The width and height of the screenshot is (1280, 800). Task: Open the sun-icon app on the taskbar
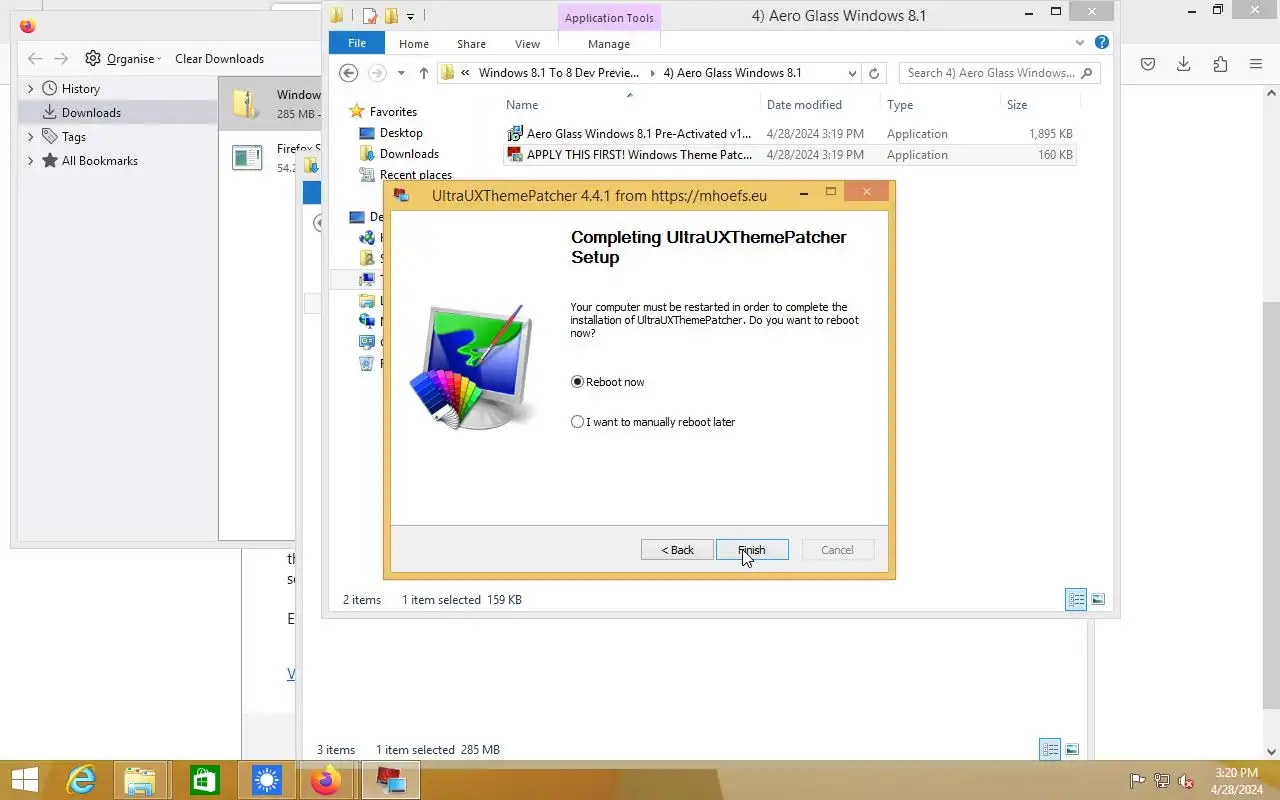[266, 780]
